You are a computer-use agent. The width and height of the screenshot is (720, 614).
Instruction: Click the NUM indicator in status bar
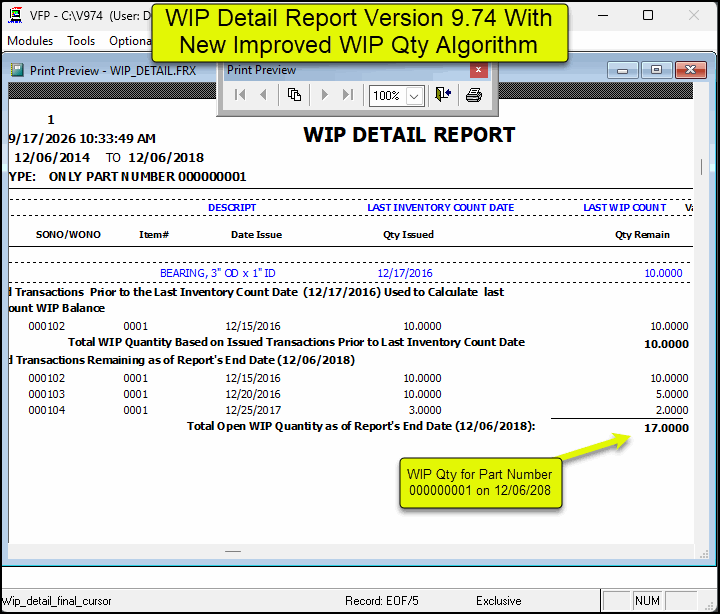click(x=647, y=601)
